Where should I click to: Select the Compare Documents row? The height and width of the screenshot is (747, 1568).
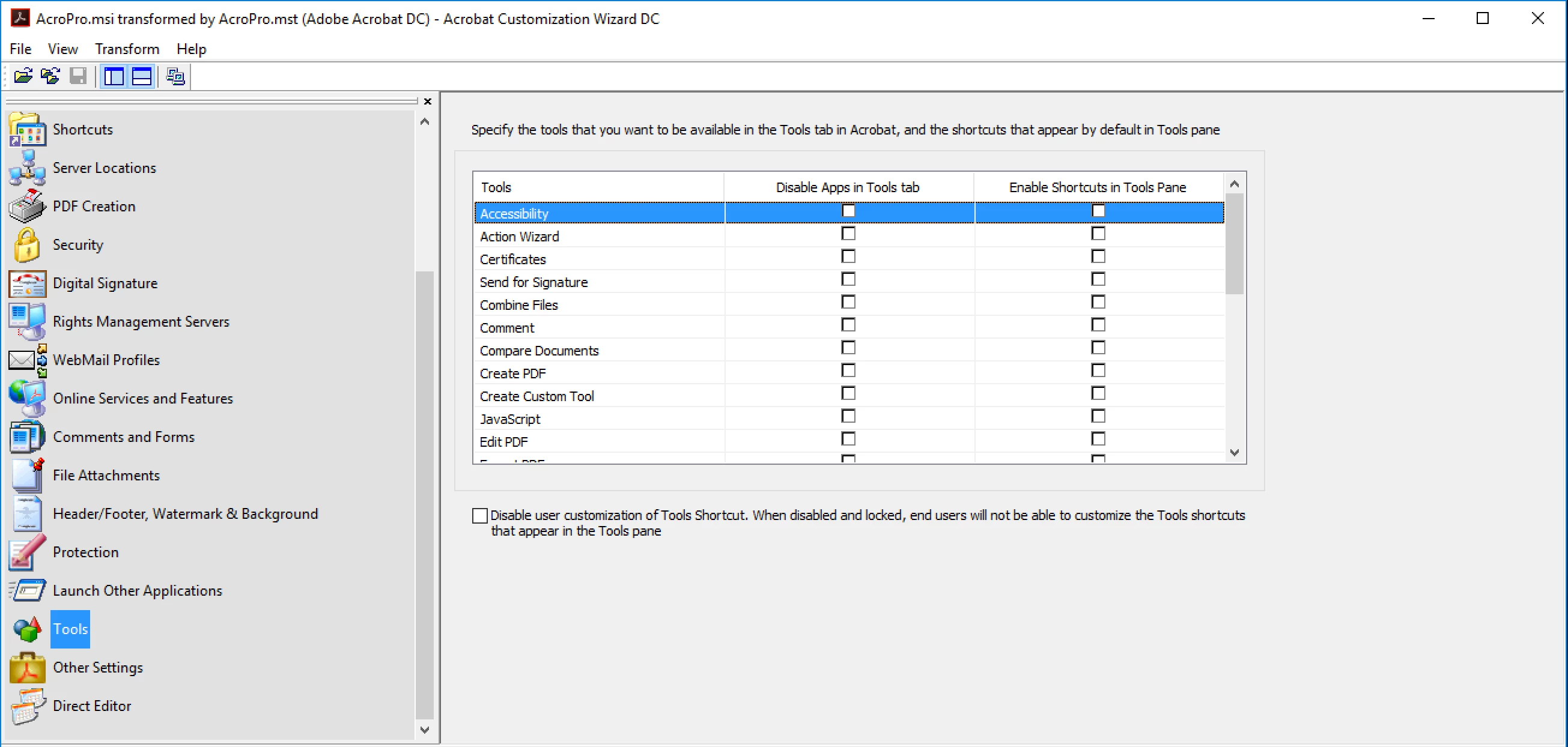pos(849,351)
